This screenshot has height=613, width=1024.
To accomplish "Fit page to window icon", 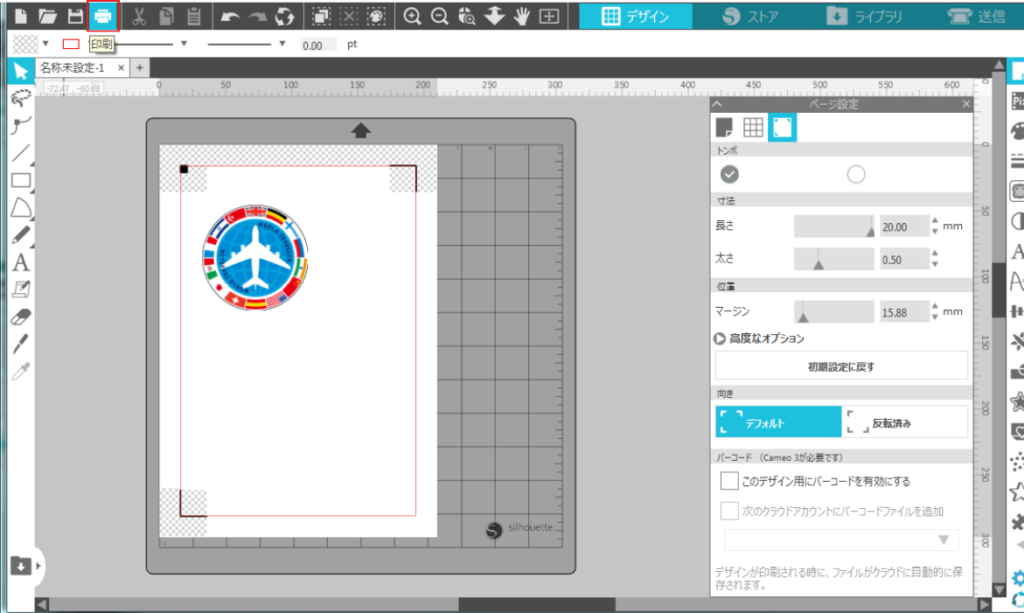I will click(549, 16).
